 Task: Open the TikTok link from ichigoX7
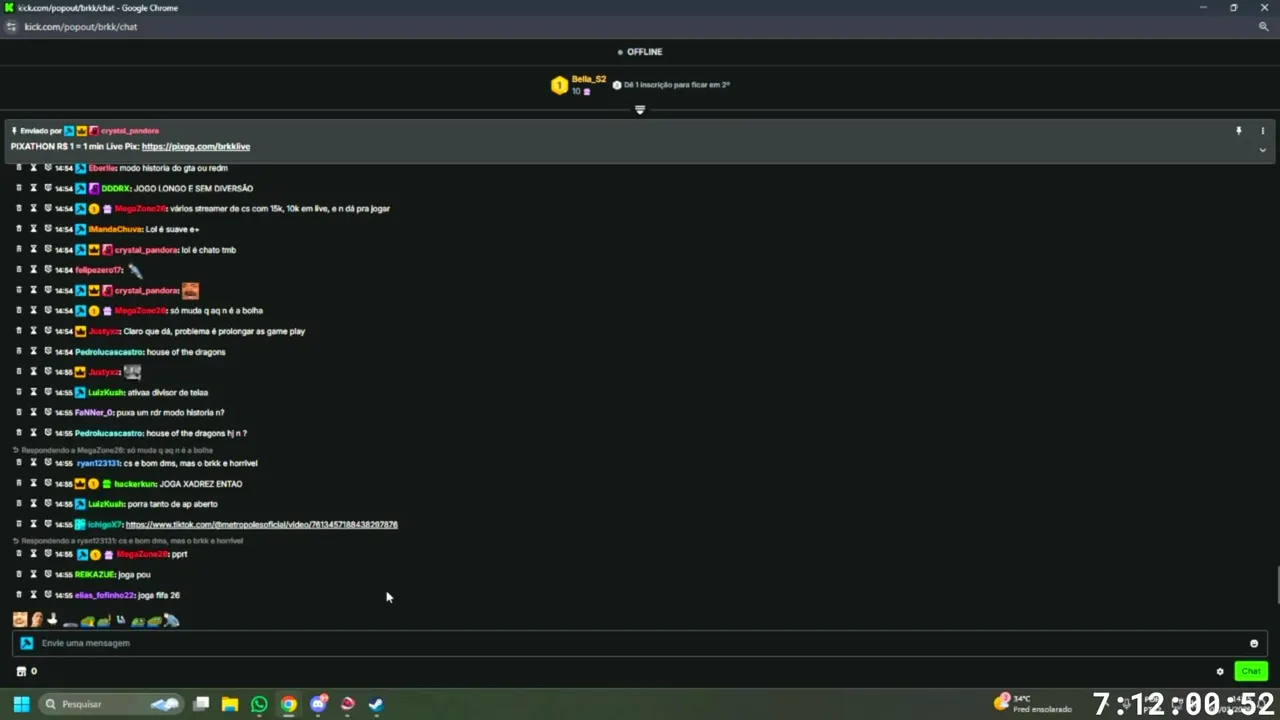[261, 524]
